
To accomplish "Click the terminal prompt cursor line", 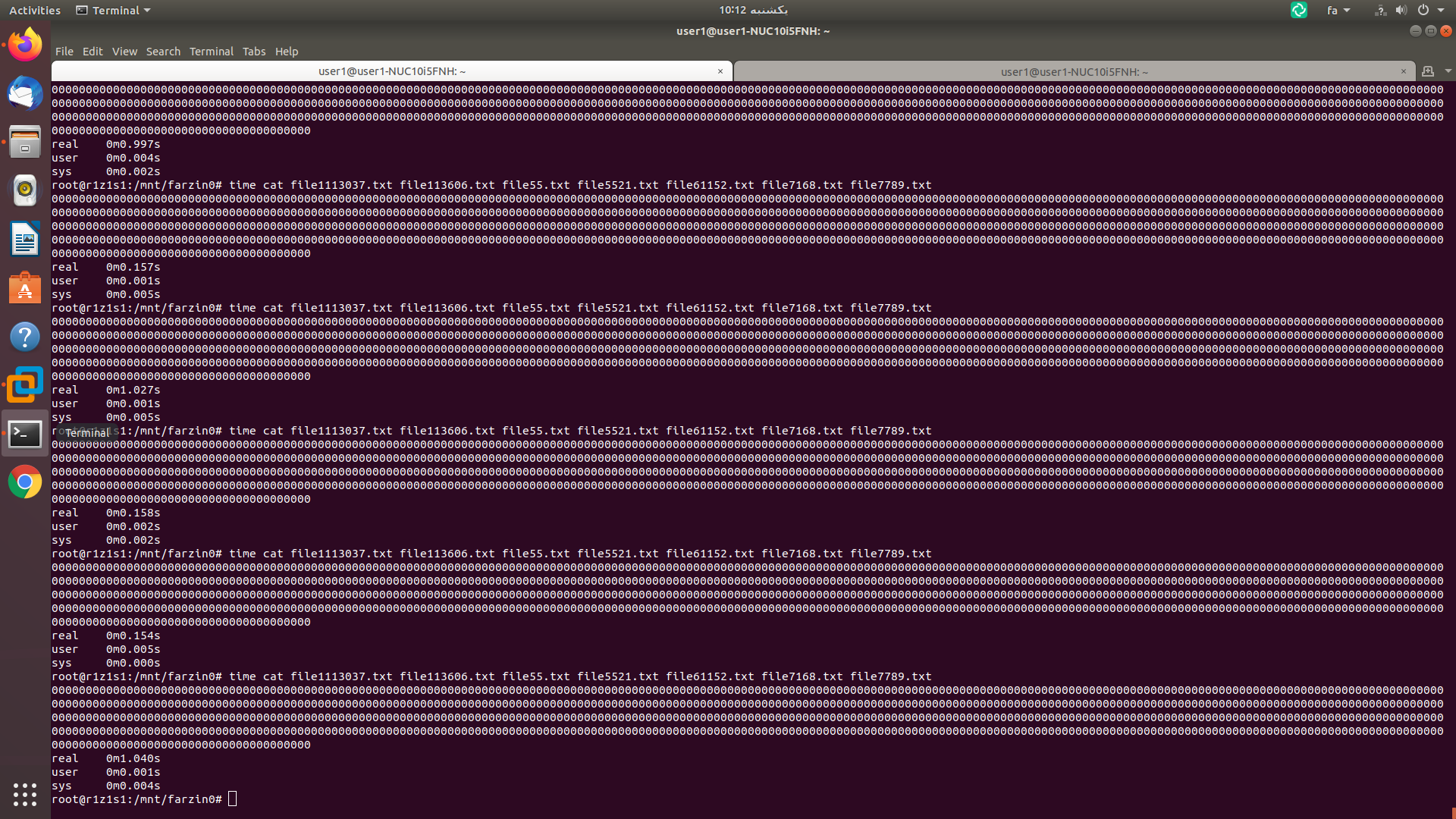I will (x=232, y=799).
